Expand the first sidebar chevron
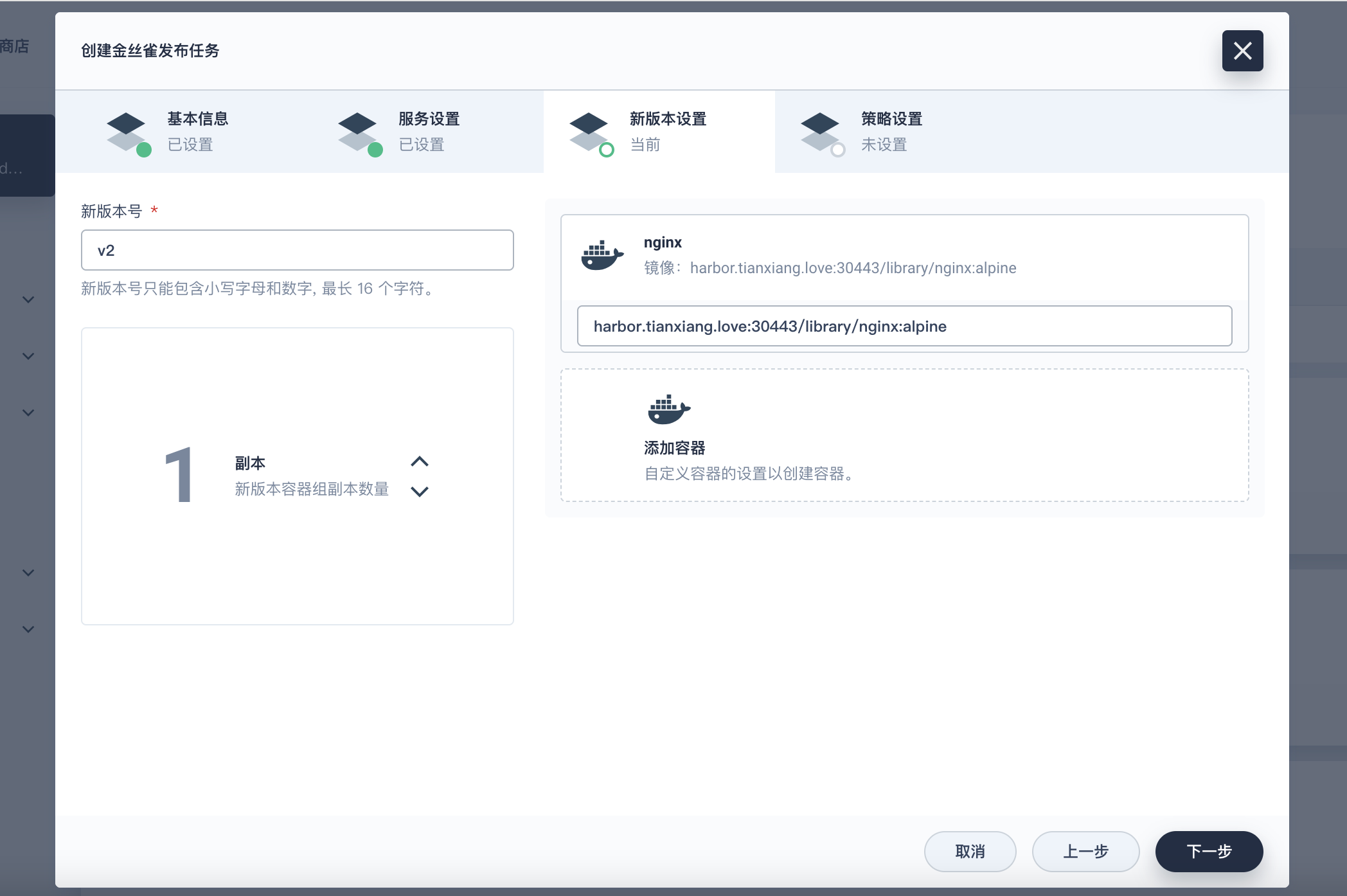The height and width of the screenshot is (896, 1347). pos(28,300)
